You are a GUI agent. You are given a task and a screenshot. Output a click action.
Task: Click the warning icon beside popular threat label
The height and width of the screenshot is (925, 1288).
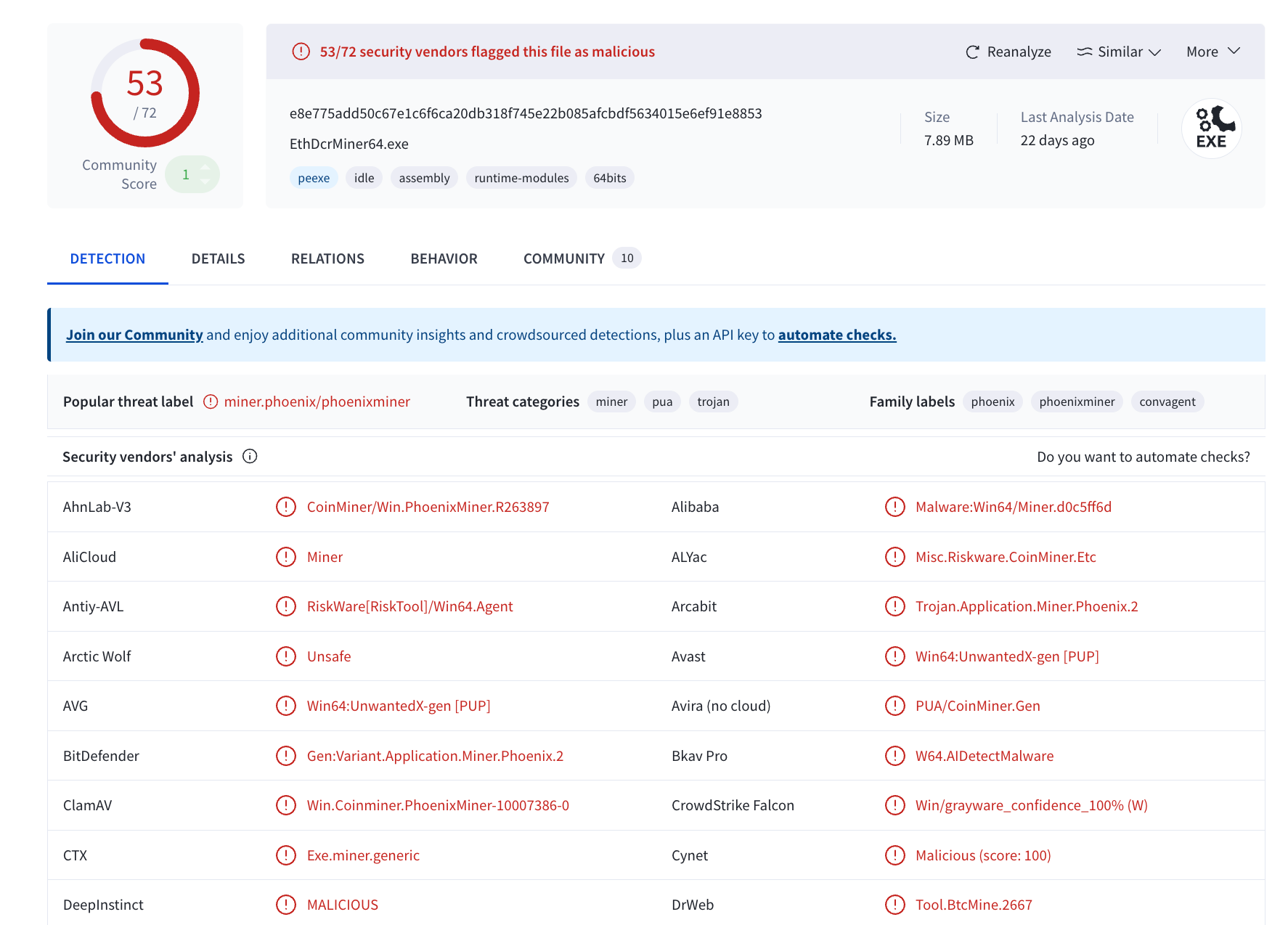click(211, 402)
